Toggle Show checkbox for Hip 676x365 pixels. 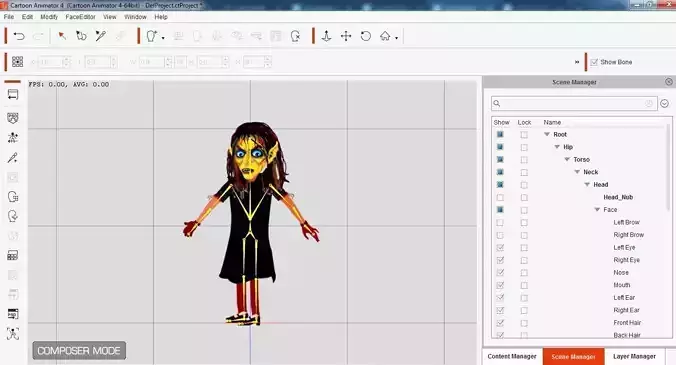click(500, 147)
